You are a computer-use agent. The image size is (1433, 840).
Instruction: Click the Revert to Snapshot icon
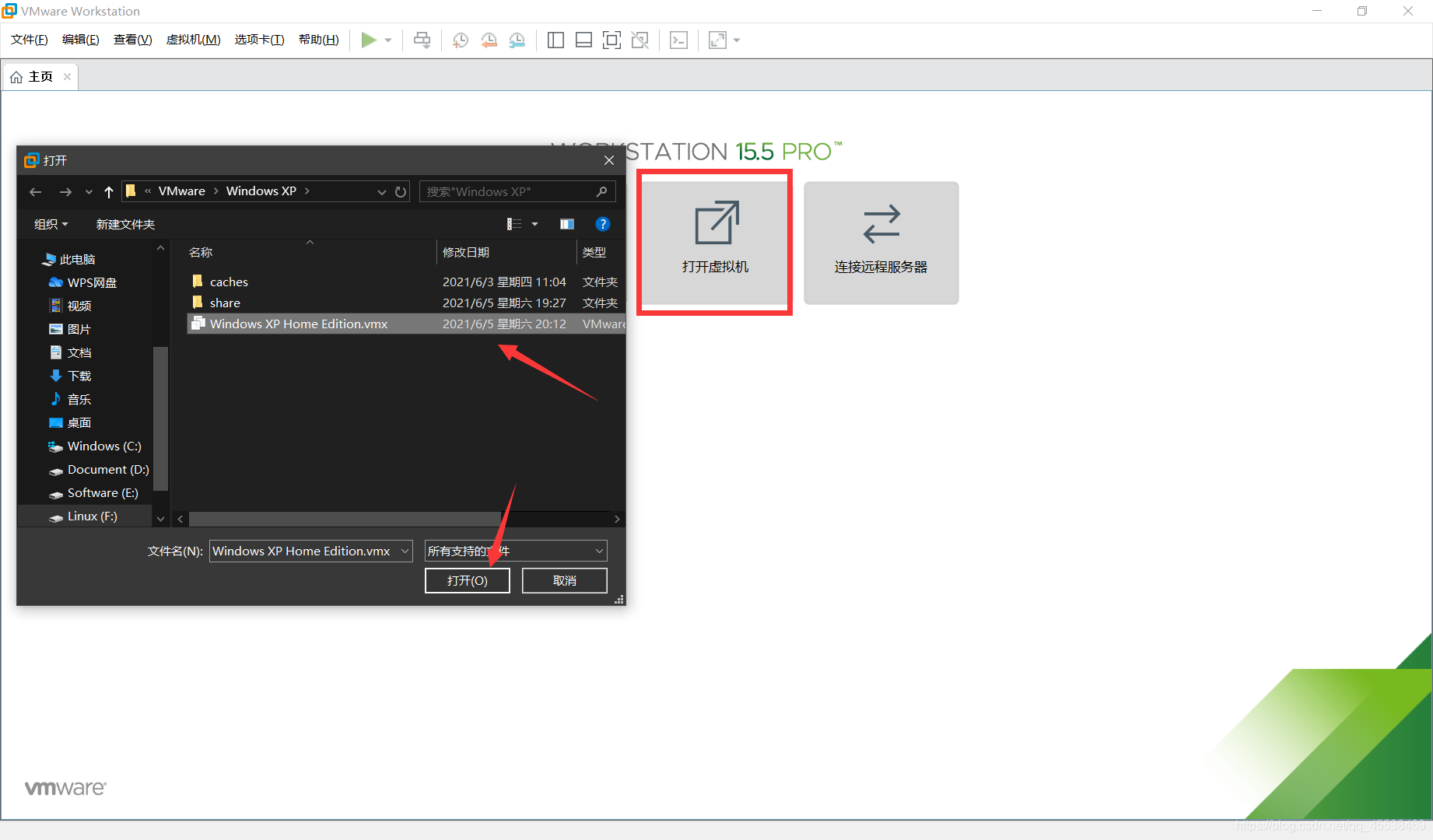click(489, 40)
